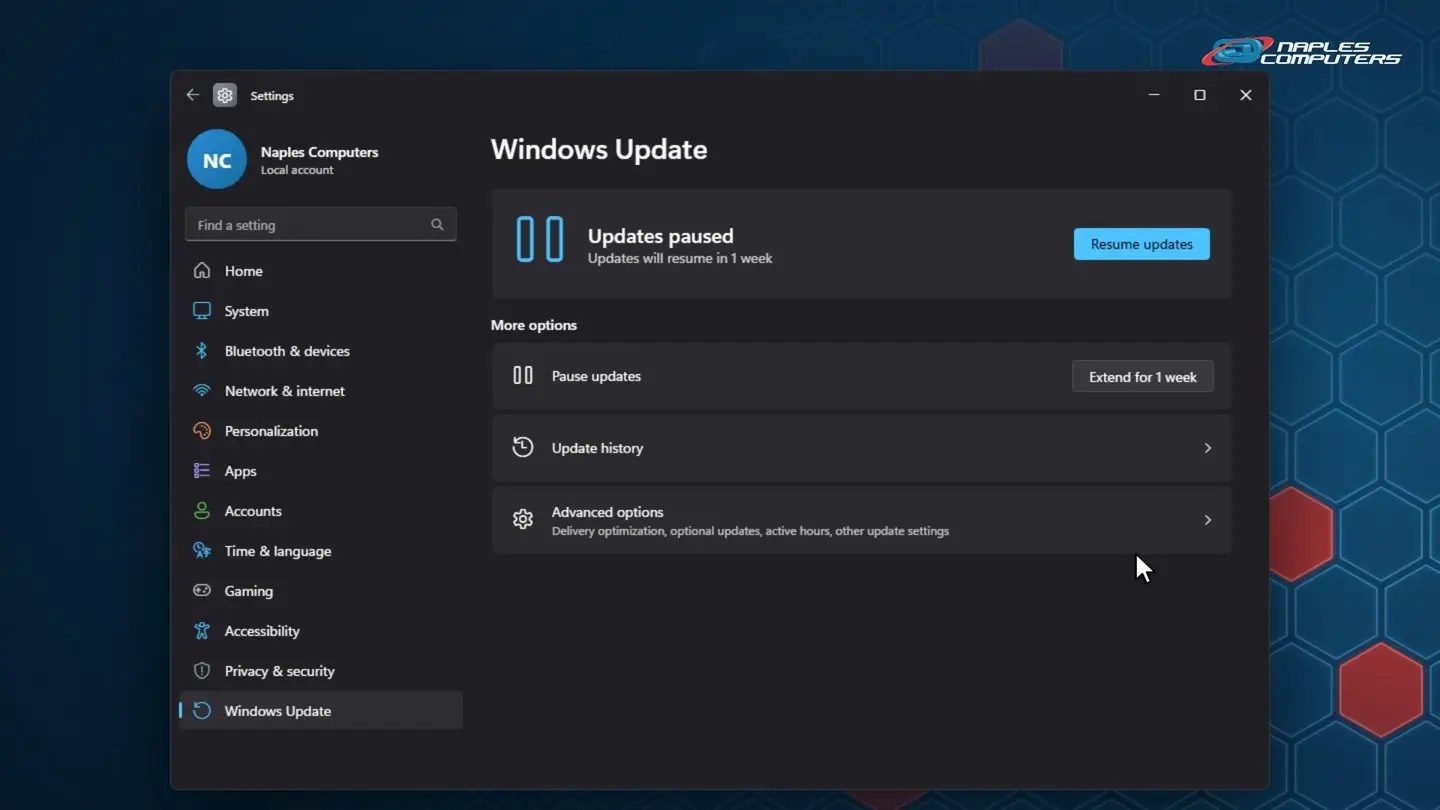Click Extend for 1 week button
Image resolution: width=1440 pixels, height=810 pixels.
pos(1143,377)
